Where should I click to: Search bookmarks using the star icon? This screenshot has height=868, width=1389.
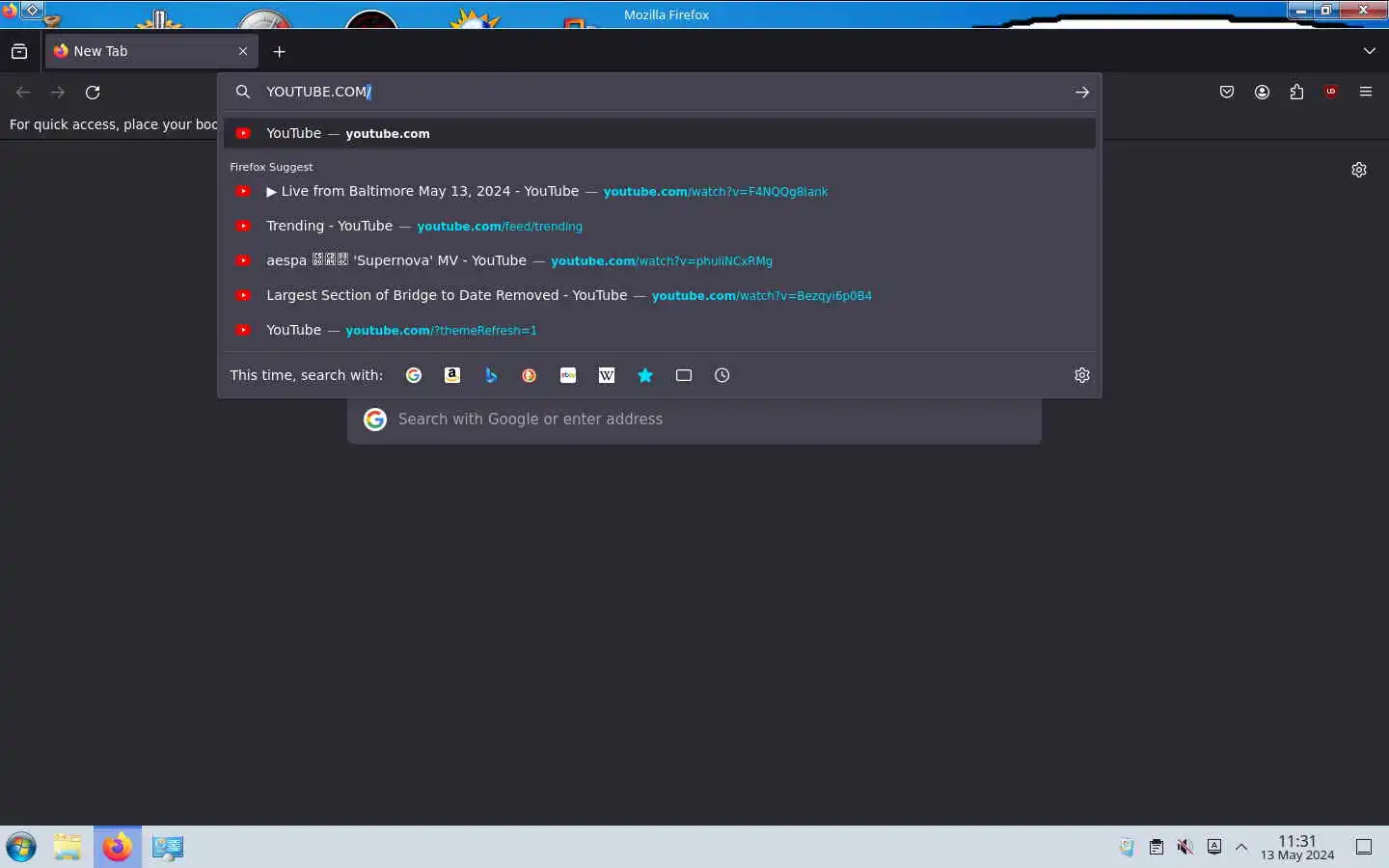point(645,375)
